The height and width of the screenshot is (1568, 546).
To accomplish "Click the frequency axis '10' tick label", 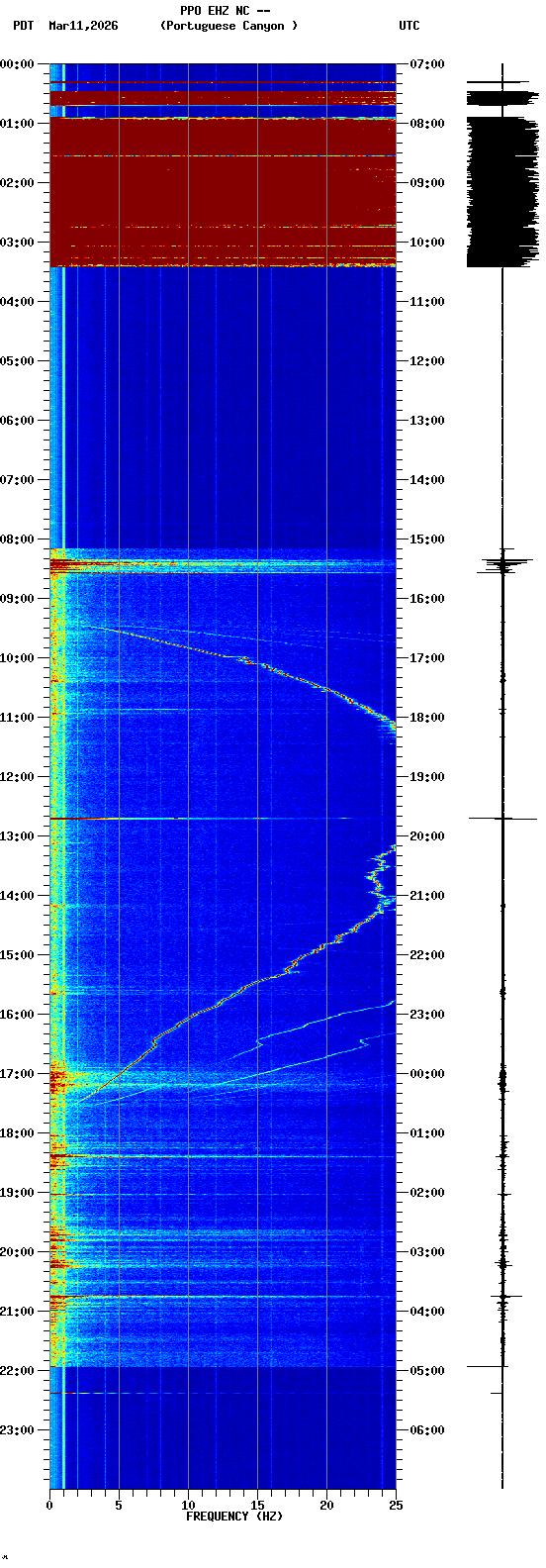I will 188,1506.
